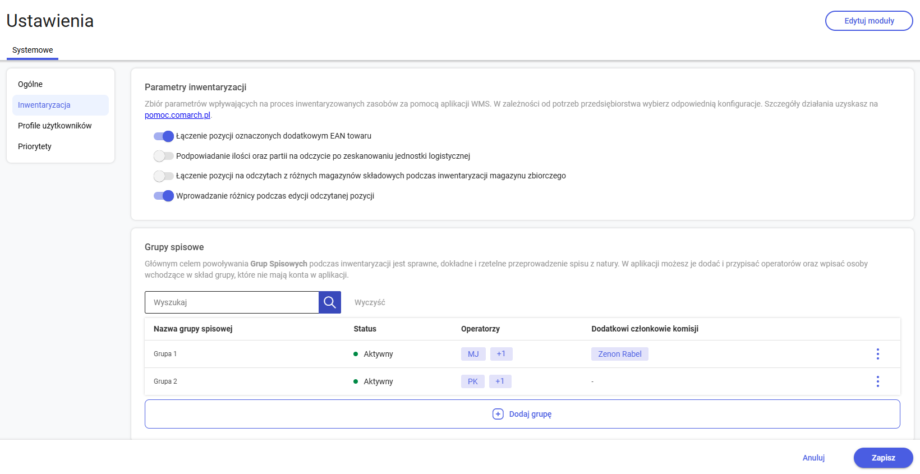Select Profile użytkowników in the sidebar
The image size is (920, 474).
[x=55, y=125]
